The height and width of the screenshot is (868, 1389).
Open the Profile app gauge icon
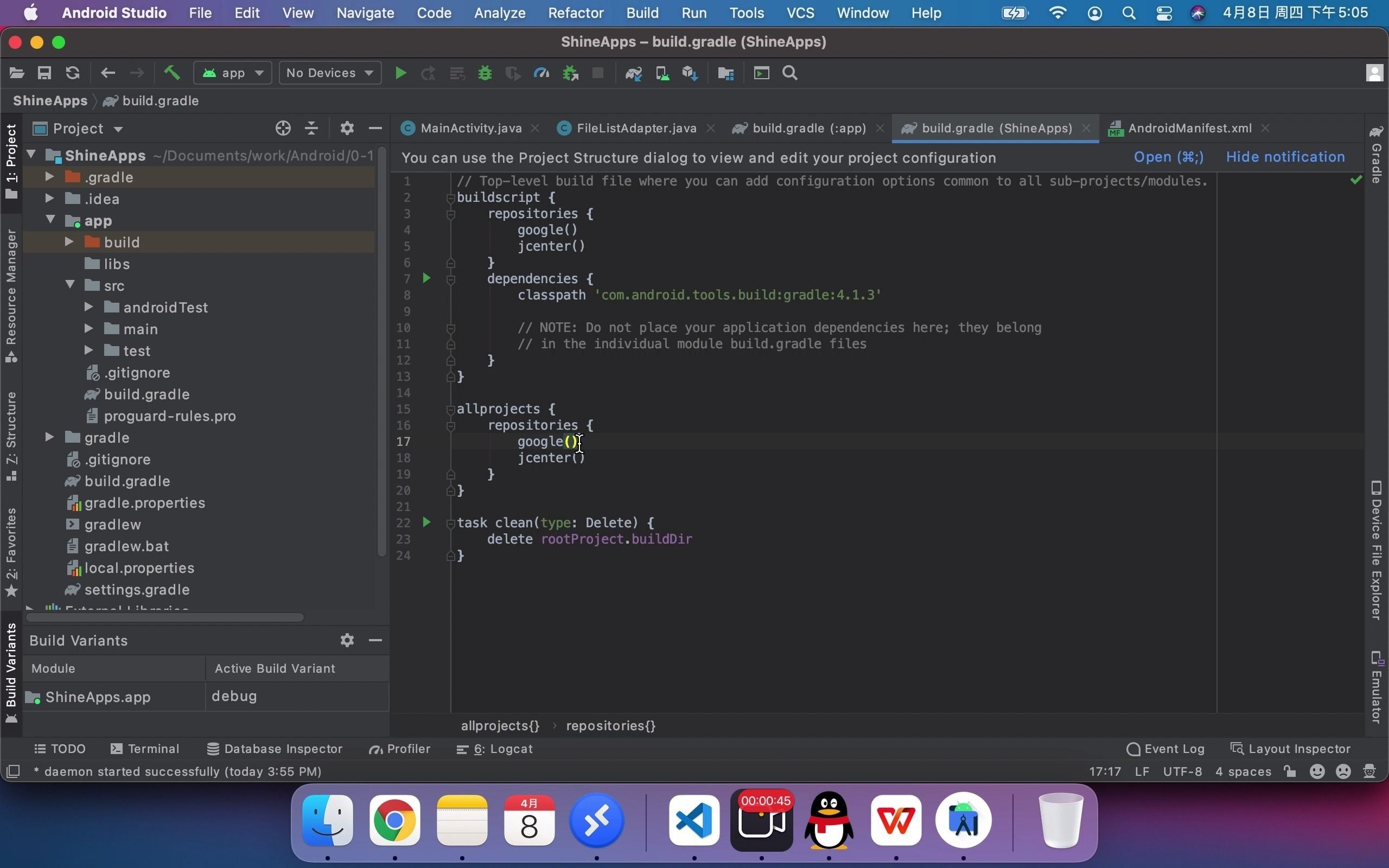[x=541, y=73]
